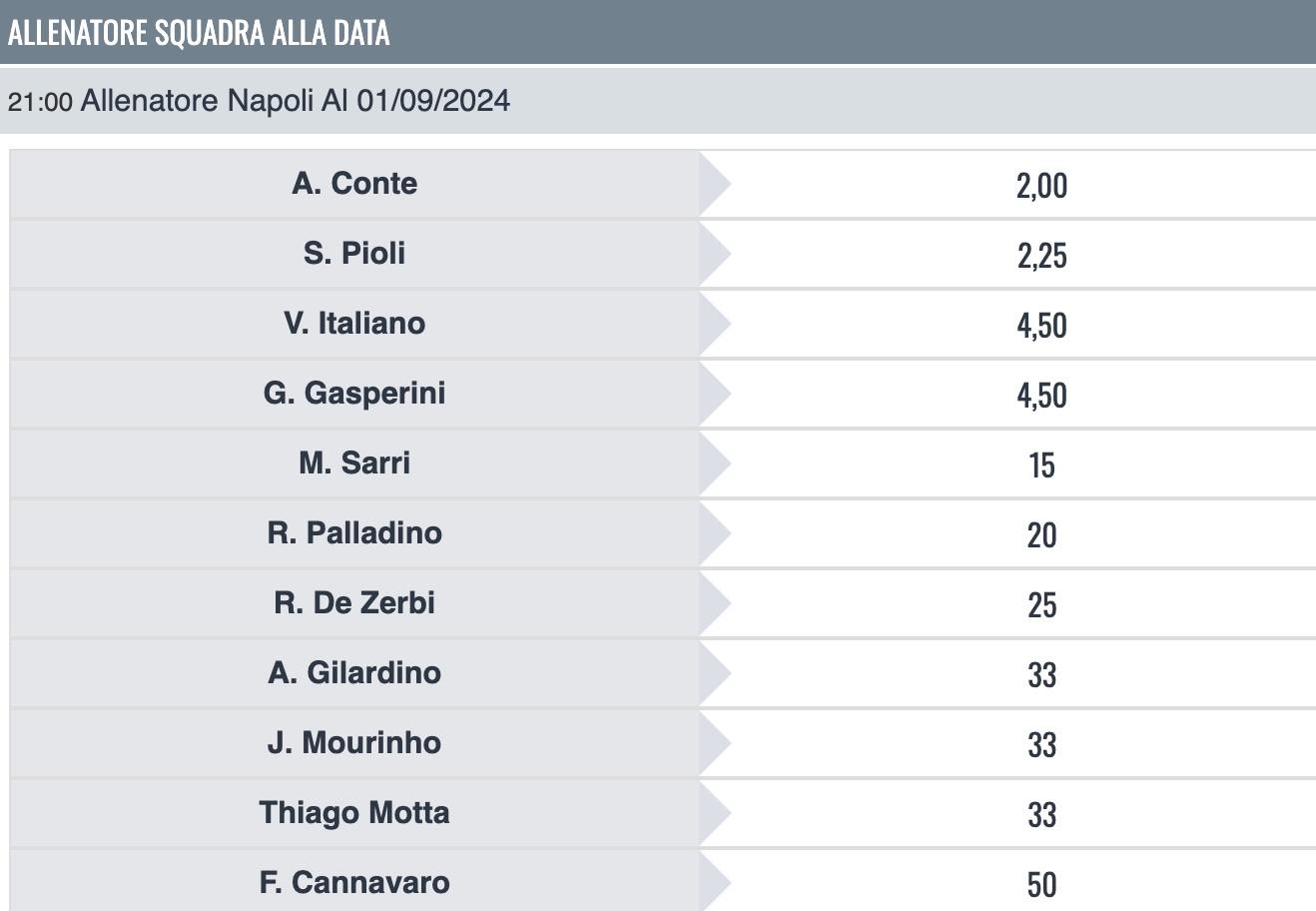The width and height of the screenshot is (1316, 911).
Task: Select the 2,25 odds for S. Pioli
Action: coord(1041,255)
